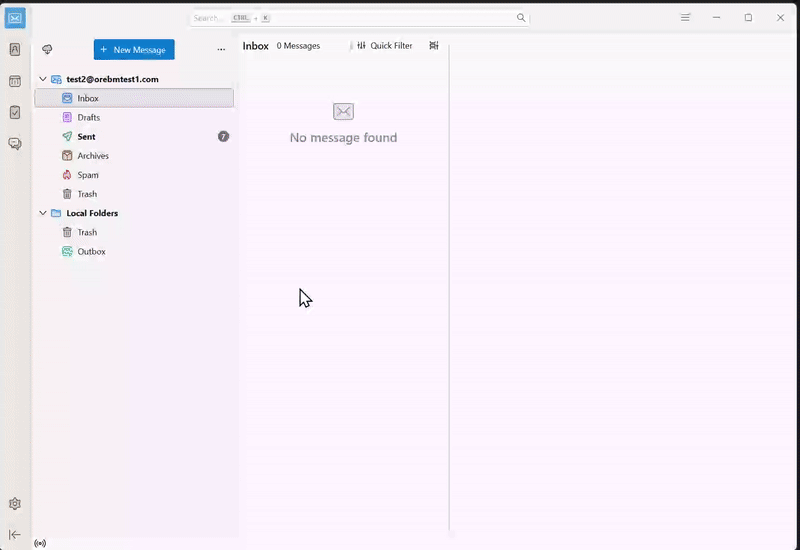The width and height of the screenshot is (800, 550).
Task: Collapse the spaces toolbar arrow icon
Action: coord(15,534)
